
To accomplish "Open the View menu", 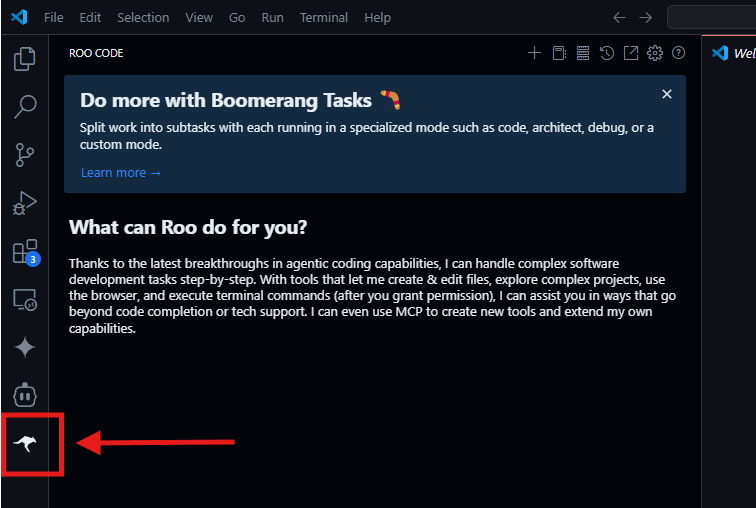I will click(x=199, y=18).
